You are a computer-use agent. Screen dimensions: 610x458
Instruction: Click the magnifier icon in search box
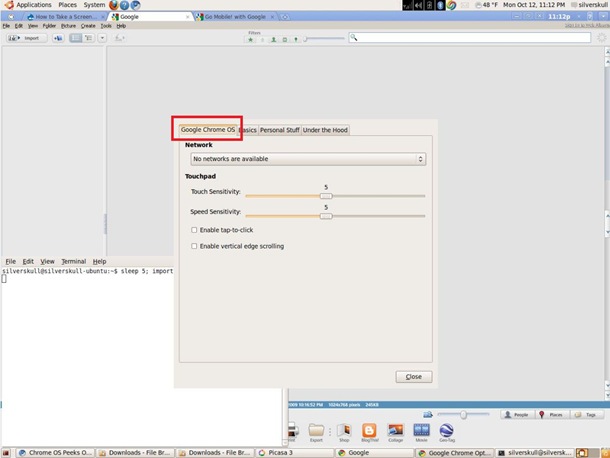coord(354,37)
